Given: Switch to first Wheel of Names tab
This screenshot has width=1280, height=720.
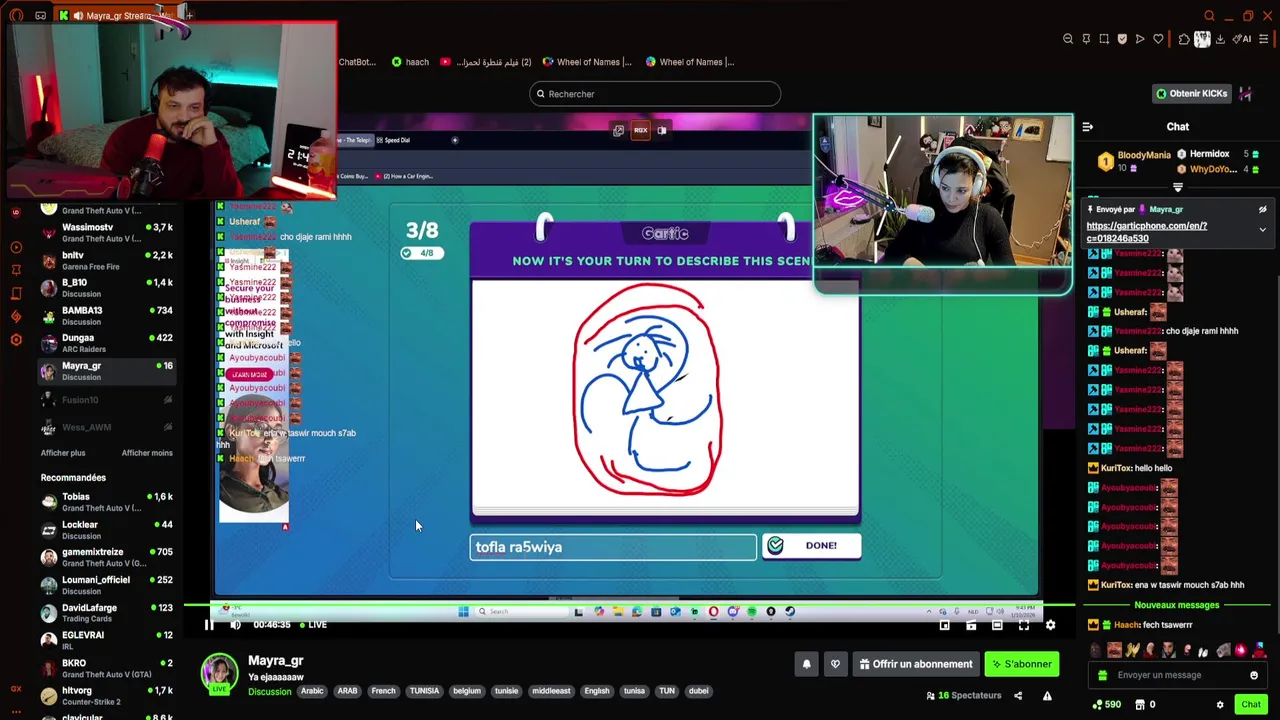Looking at the screenshot, I should point(586,62).
